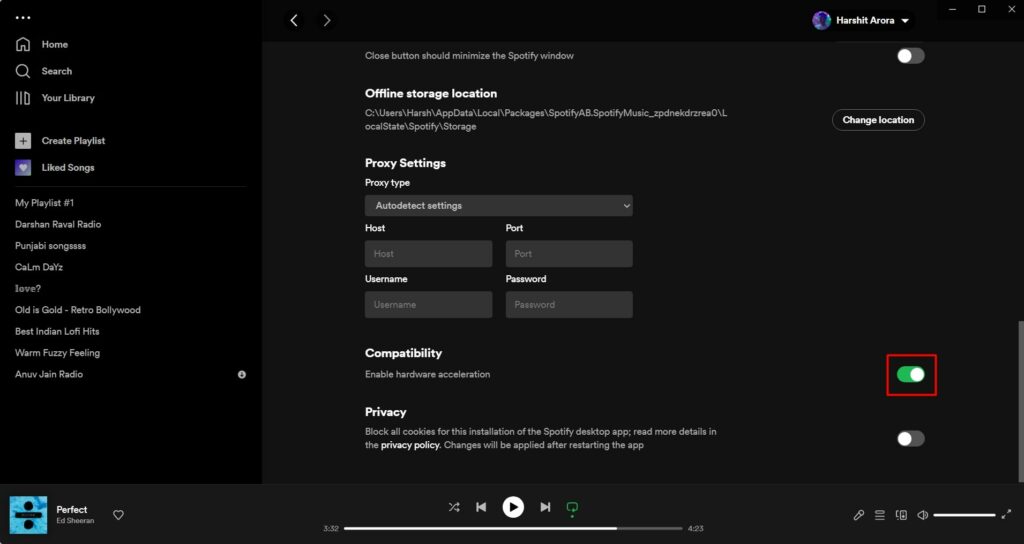The width and height of the screenshot is (1024, 544).
Task: Like the song Perfect with heart icon
Action: click(118, 515)
